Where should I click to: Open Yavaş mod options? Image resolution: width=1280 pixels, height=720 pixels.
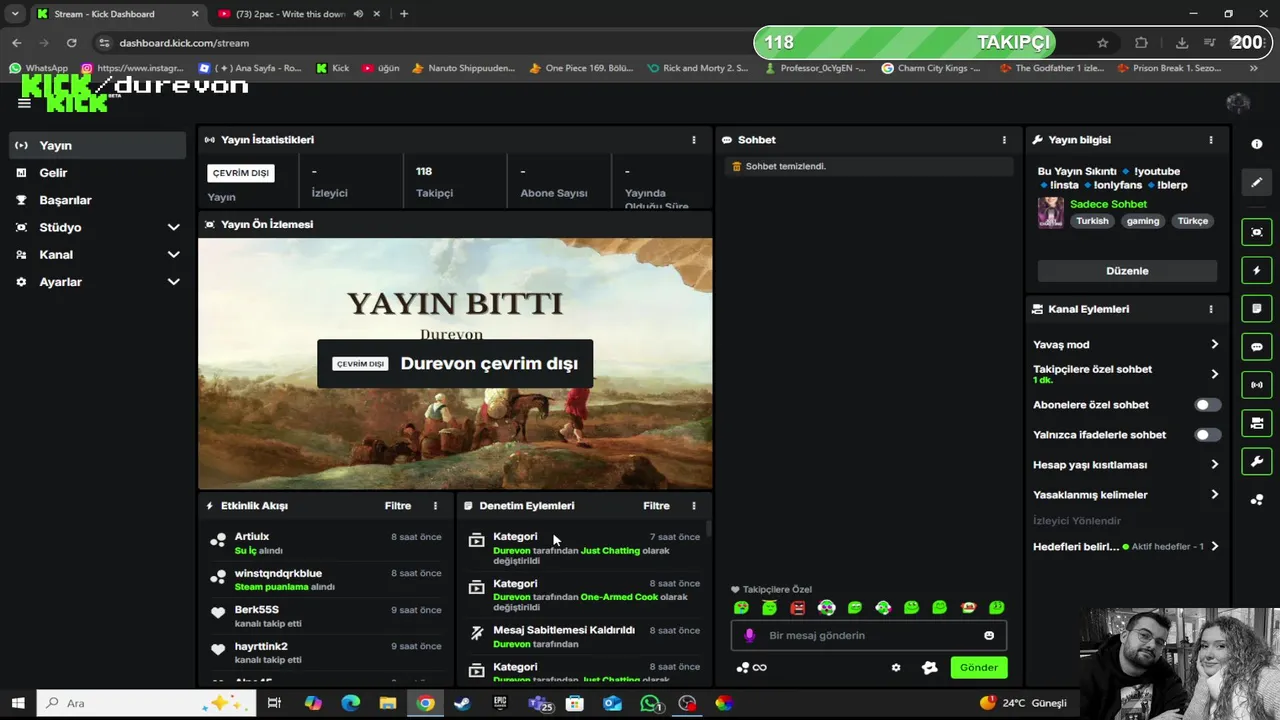point(1126,344)
